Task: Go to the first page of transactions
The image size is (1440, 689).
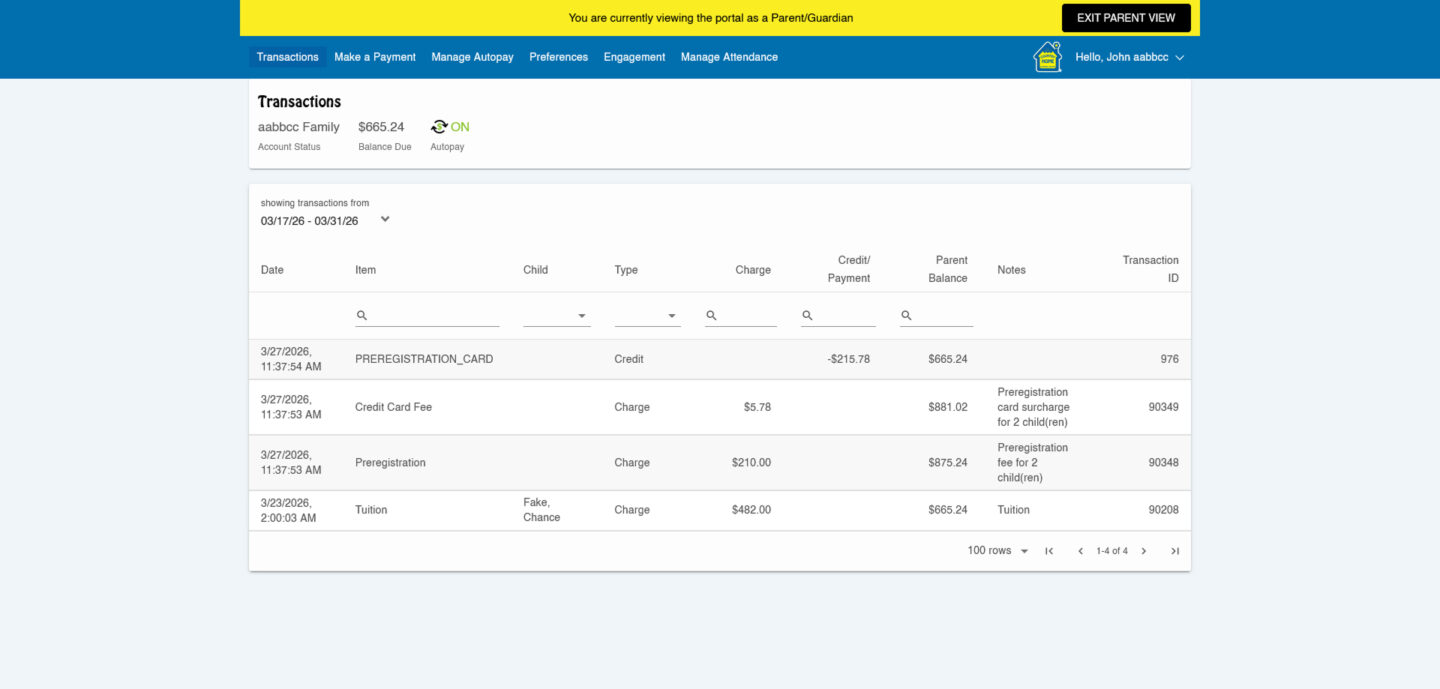Action: click(1049, 551)
